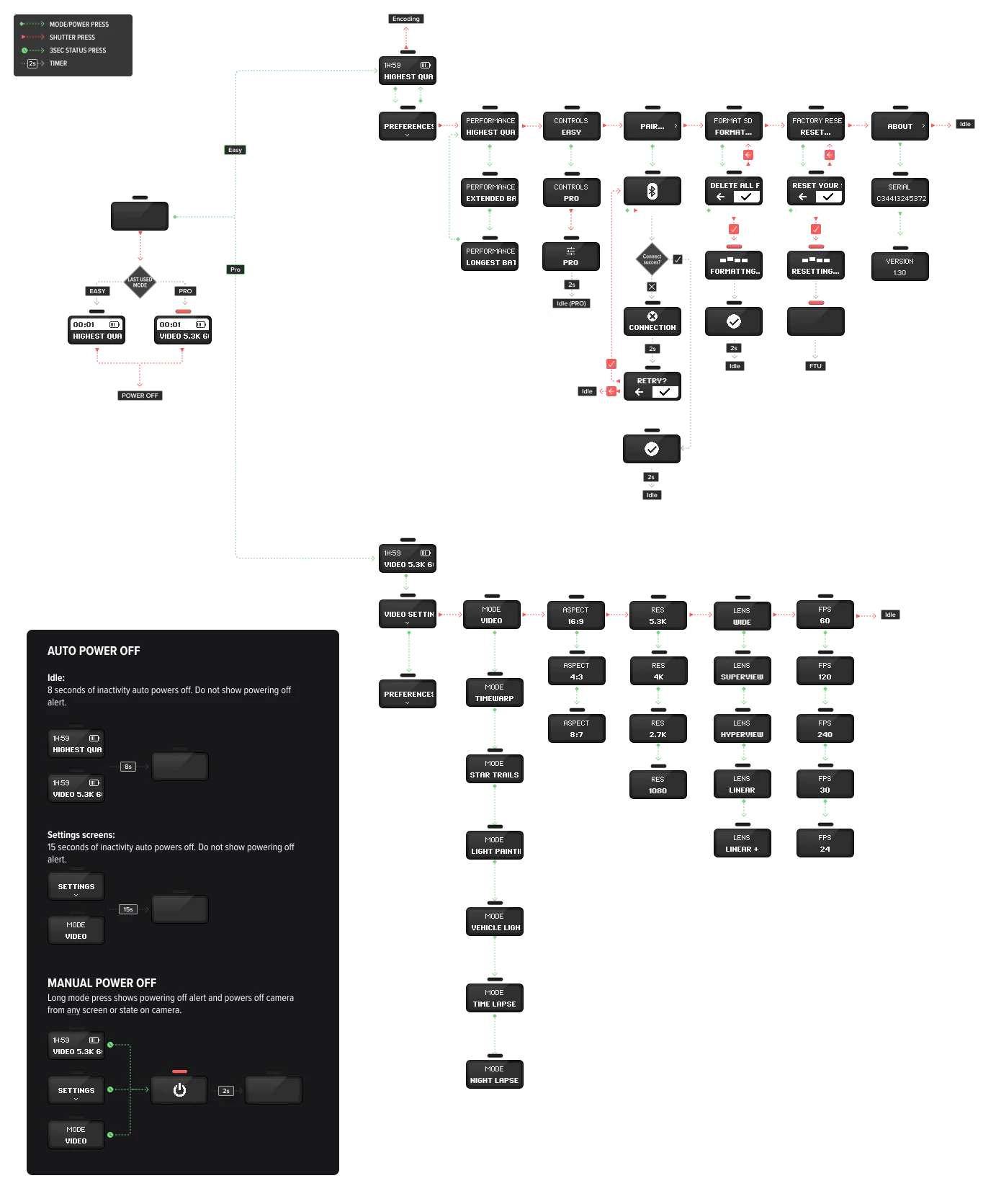Click red check badge below RESET YOUR screen
This screenshot has width=996, height=1204.
pyautogui.click(x=816, y=229)
